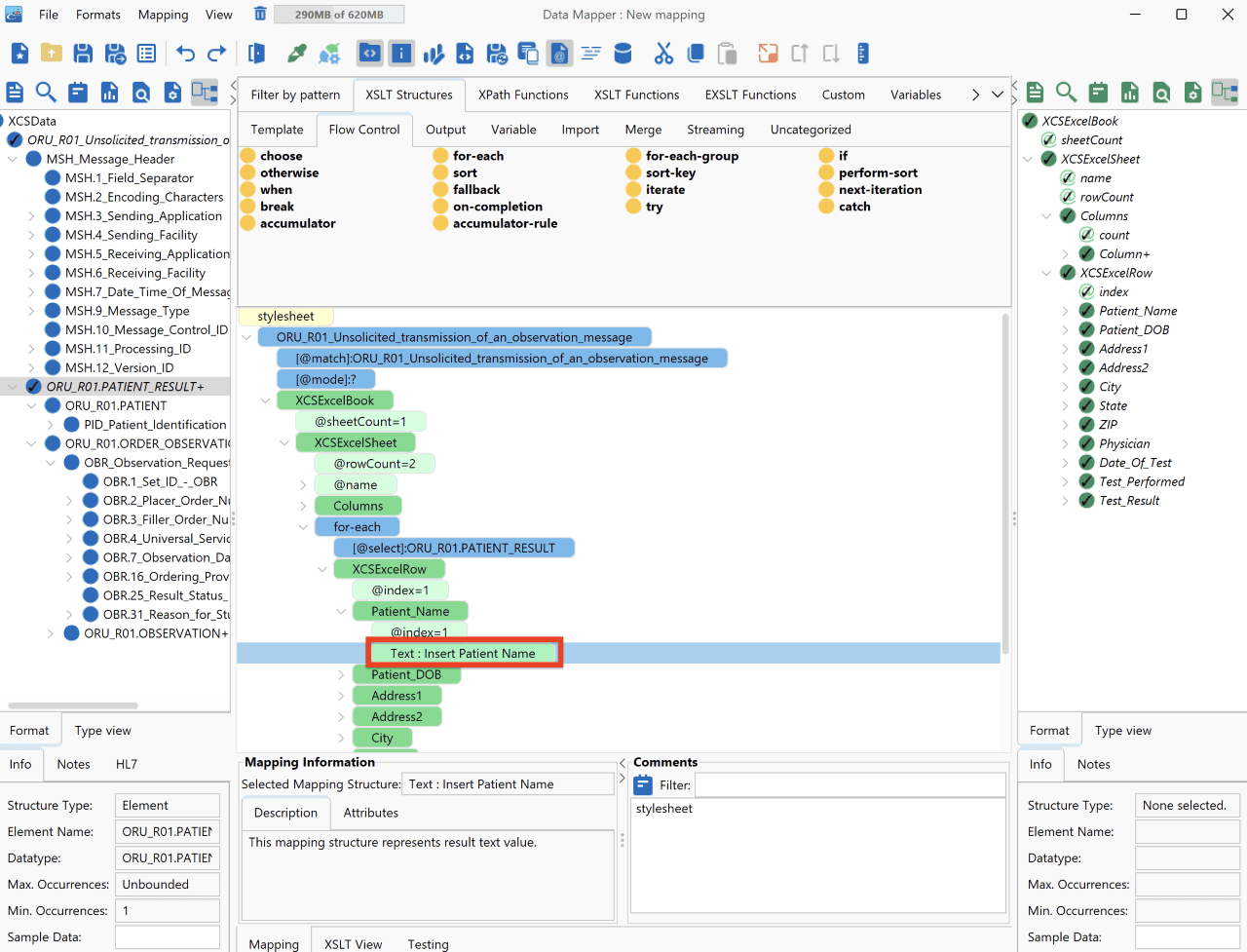Expand the Column+ node in right tree

[x=1066, y=254]
